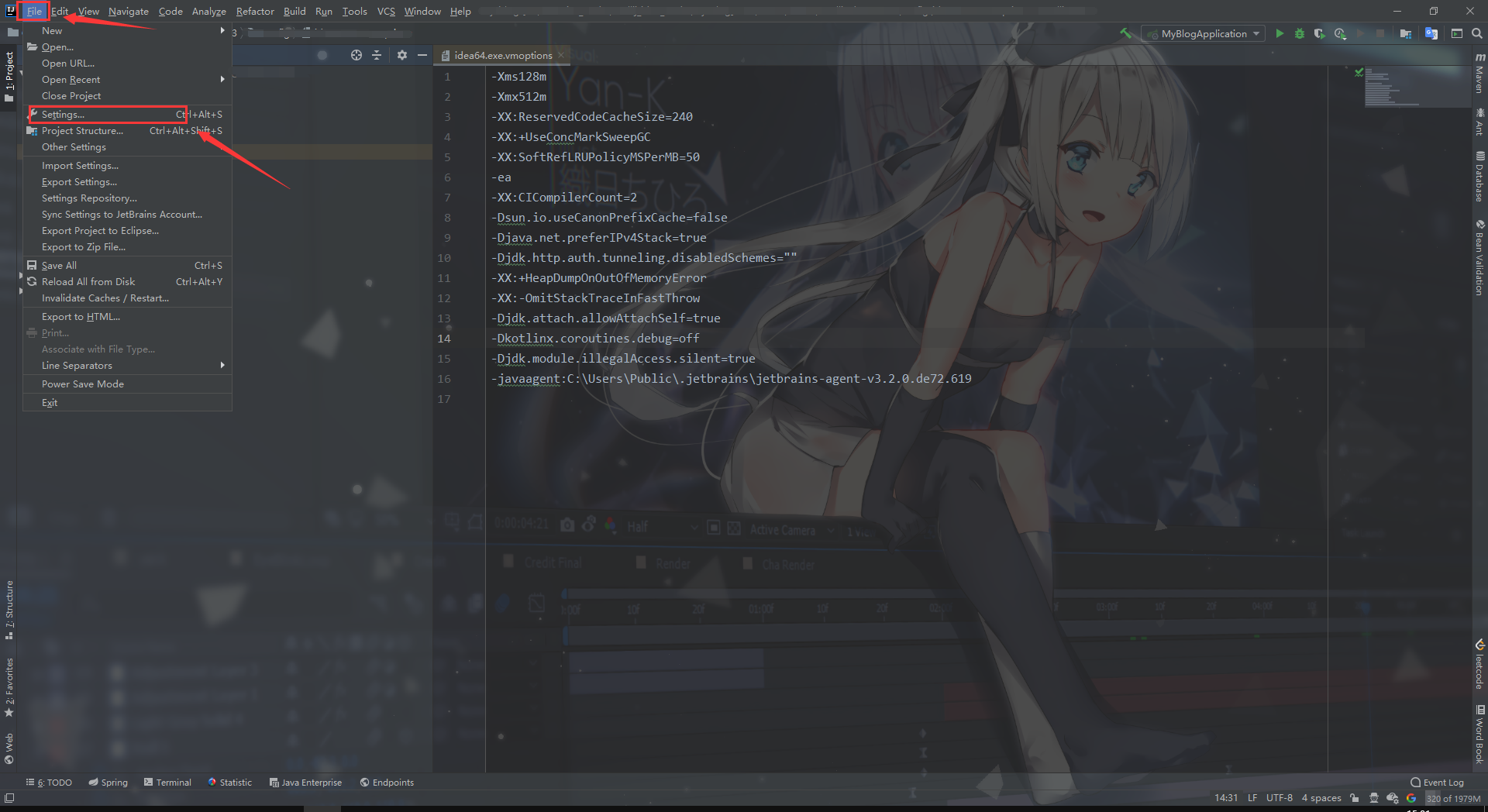The width and height of the screenshot is (1488, 812).
Task: Open the Favorites tool window tab
Action: (x=9, y=687)
